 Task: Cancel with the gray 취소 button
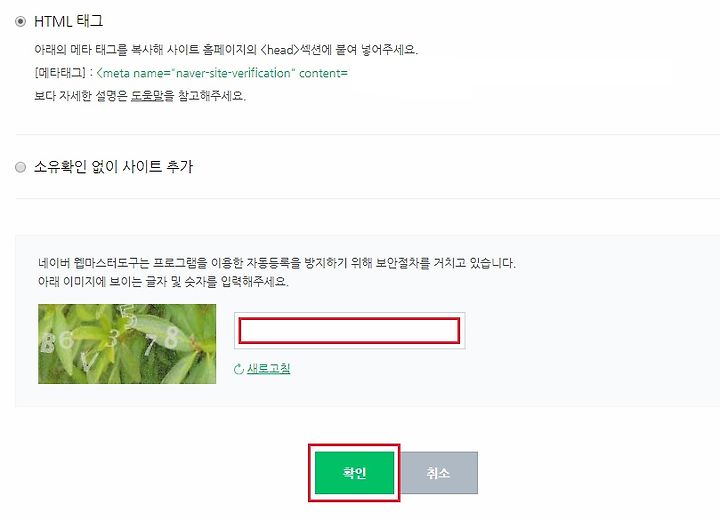coord(439,473)
